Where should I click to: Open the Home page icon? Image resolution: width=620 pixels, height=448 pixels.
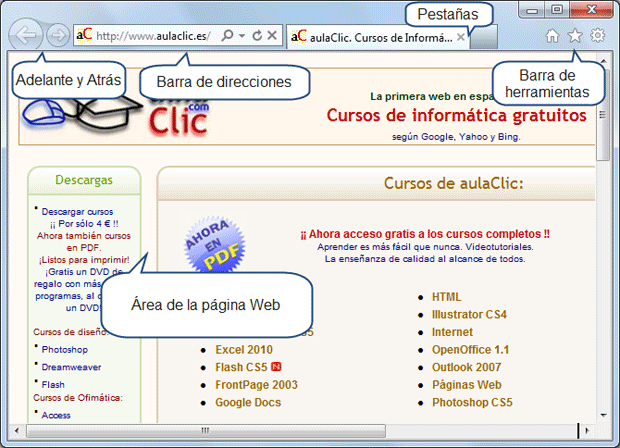pyautogui.click(x=552, y=36)
